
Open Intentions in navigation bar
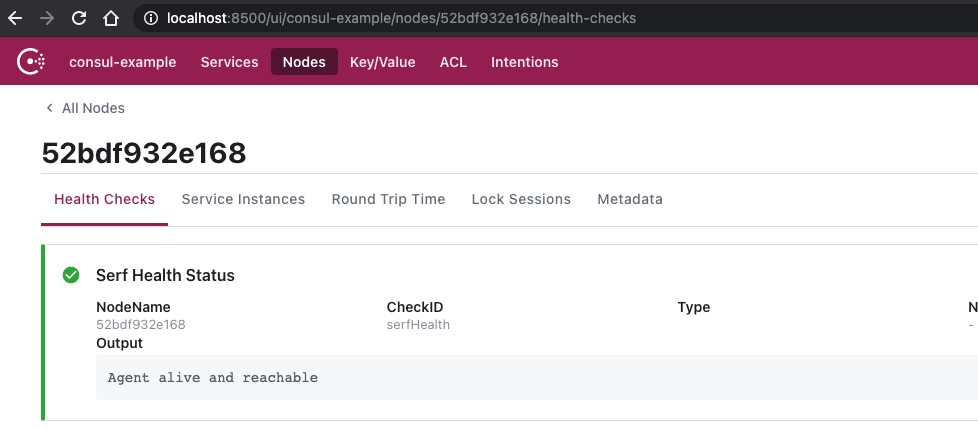525,62
